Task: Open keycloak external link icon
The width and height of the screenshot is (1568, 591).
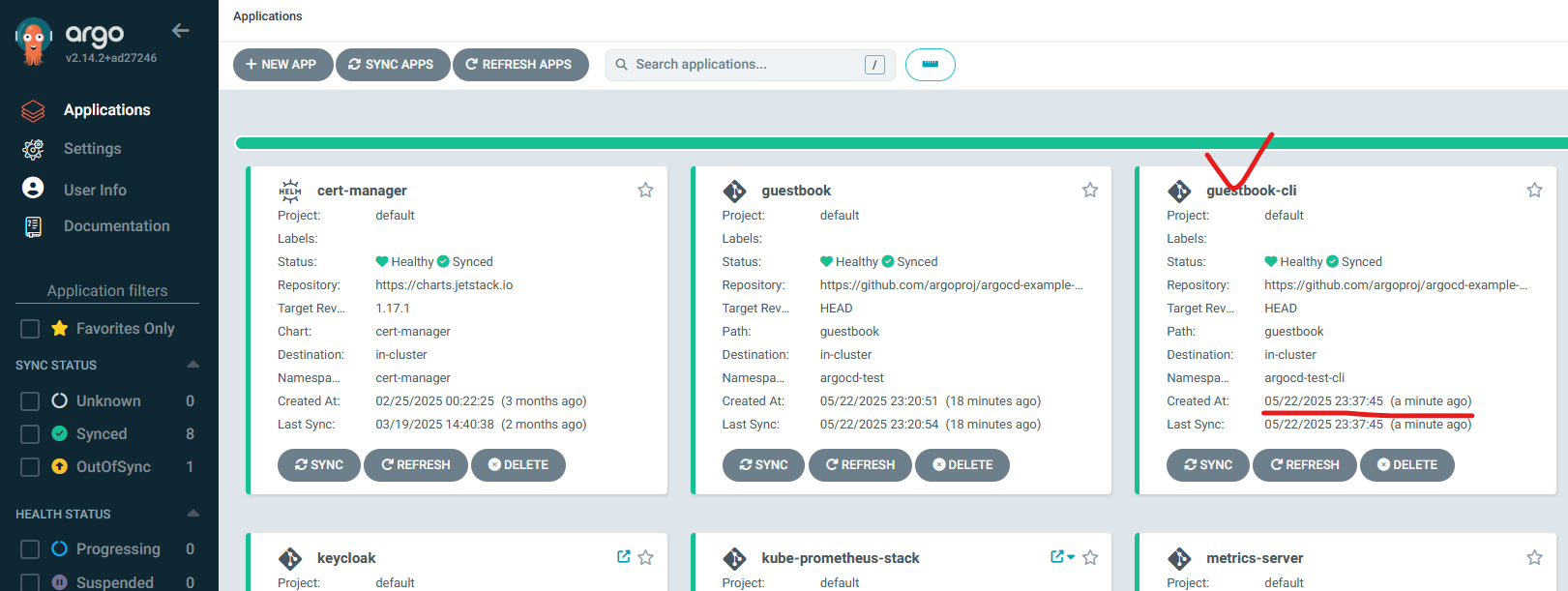Action: pyautogui.click(x=624, y=557)
